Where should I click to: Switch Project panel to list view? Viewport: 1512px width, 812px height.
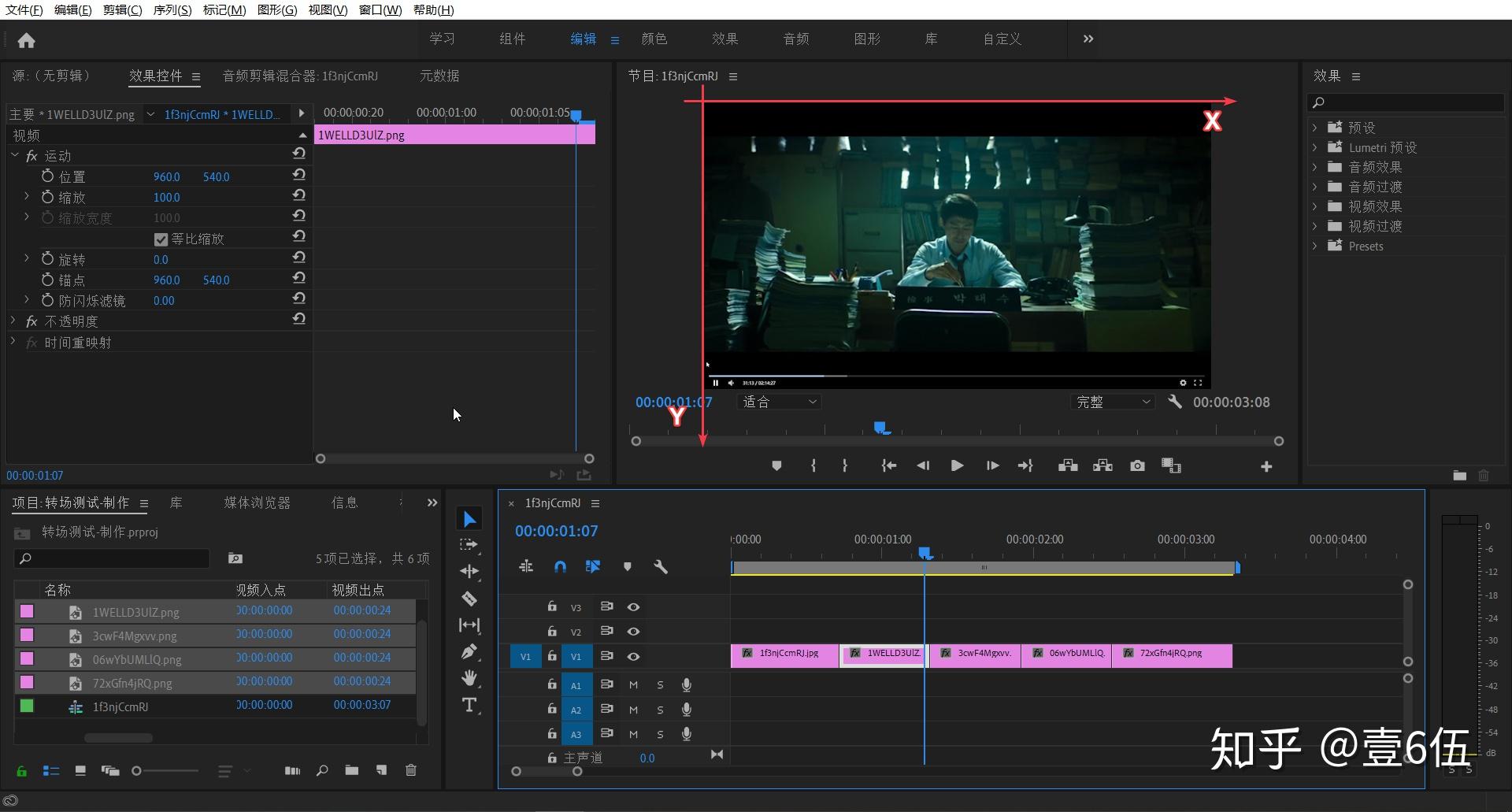(x=50, y=771)
